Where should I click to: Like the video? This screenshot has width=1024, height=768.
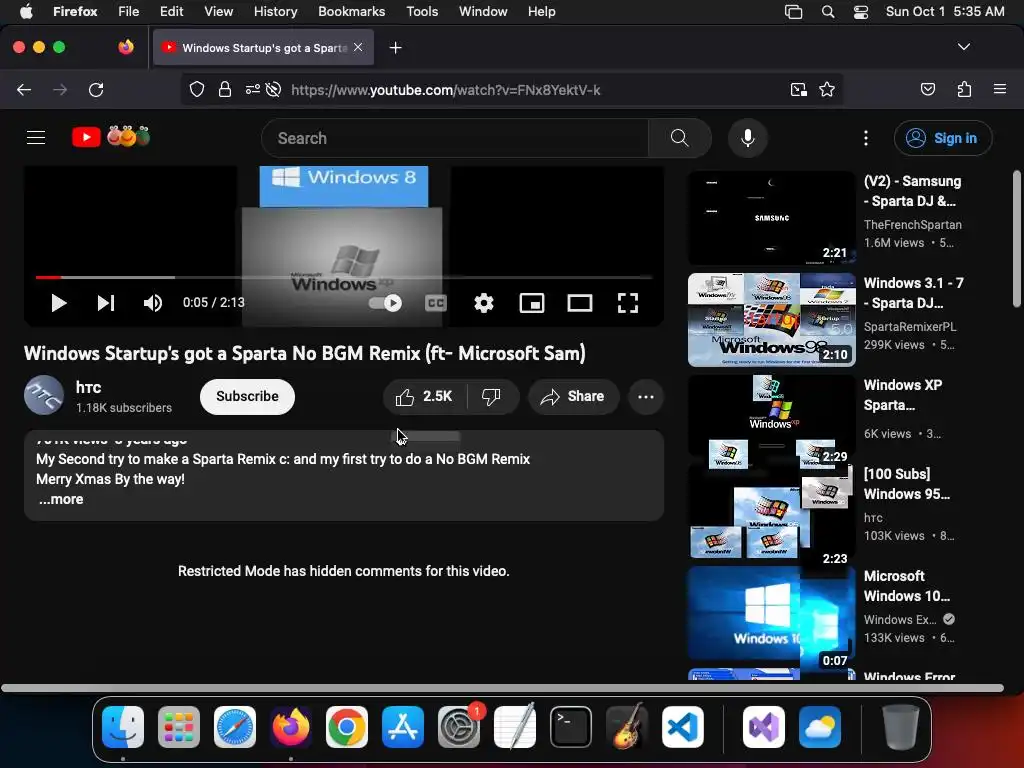424,396
